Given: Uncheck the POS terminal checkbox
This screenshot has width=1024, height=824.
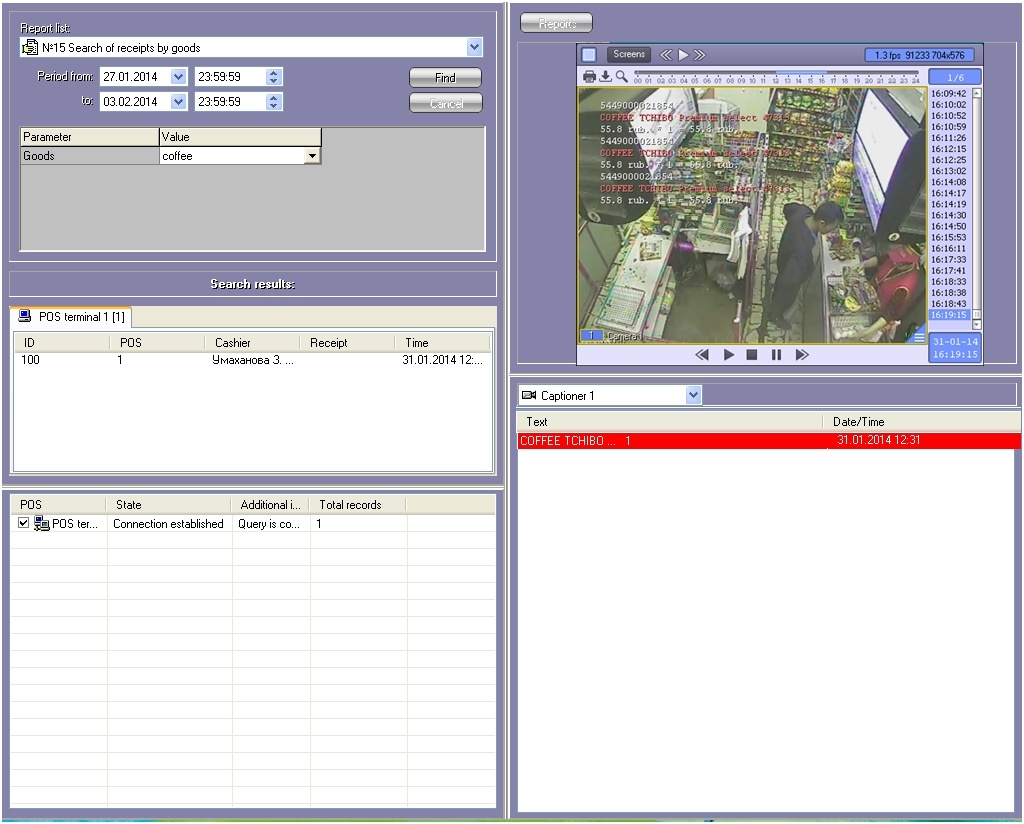Looking at the screenshot, I should point(24,523).
